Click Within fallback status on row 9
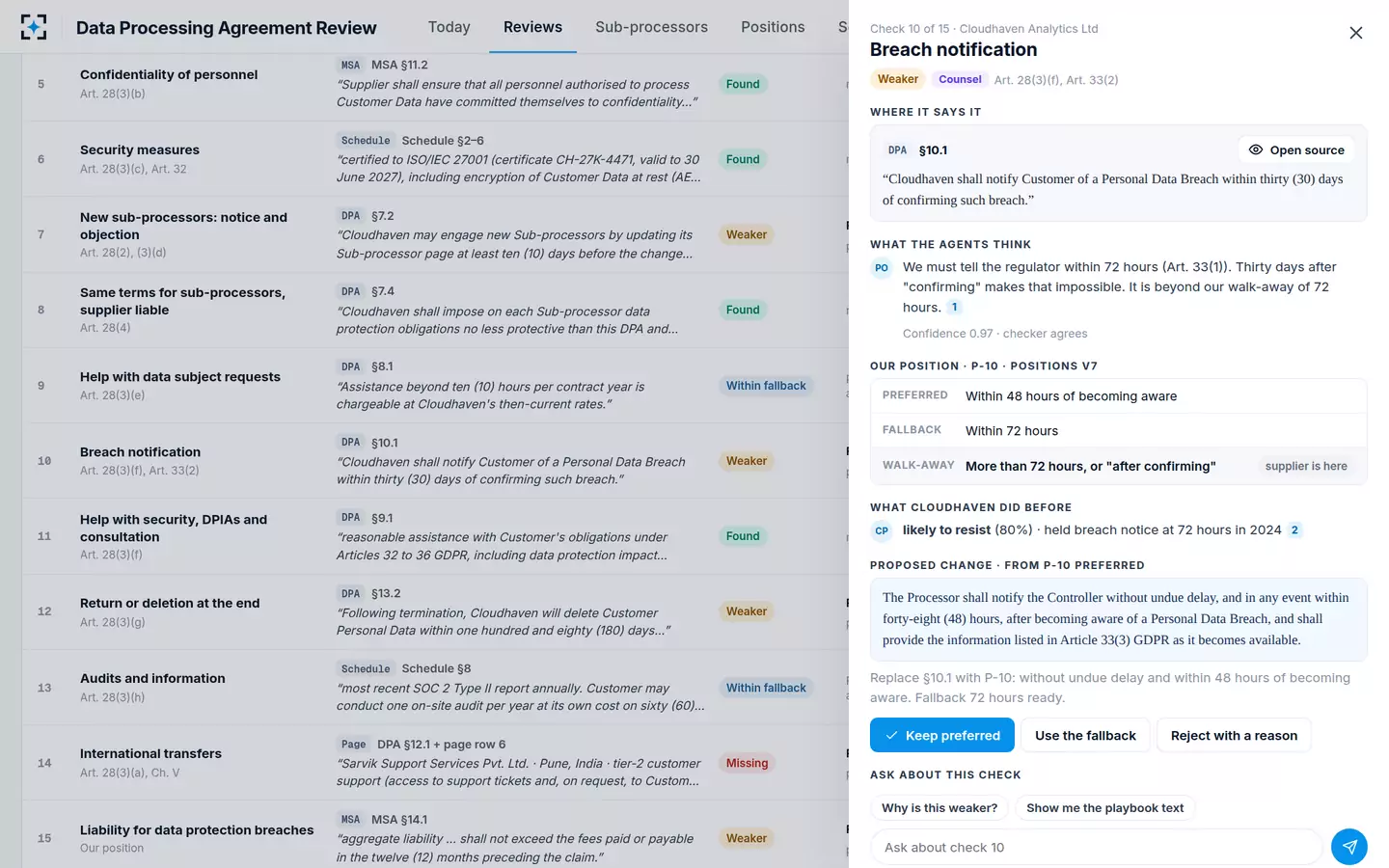 coord(766,386)
